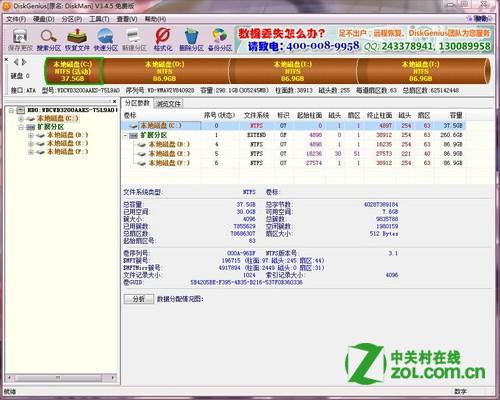The image size is (500, 400).
Task: Click the 卷标 column header
Action: click(x=130, y=116)
